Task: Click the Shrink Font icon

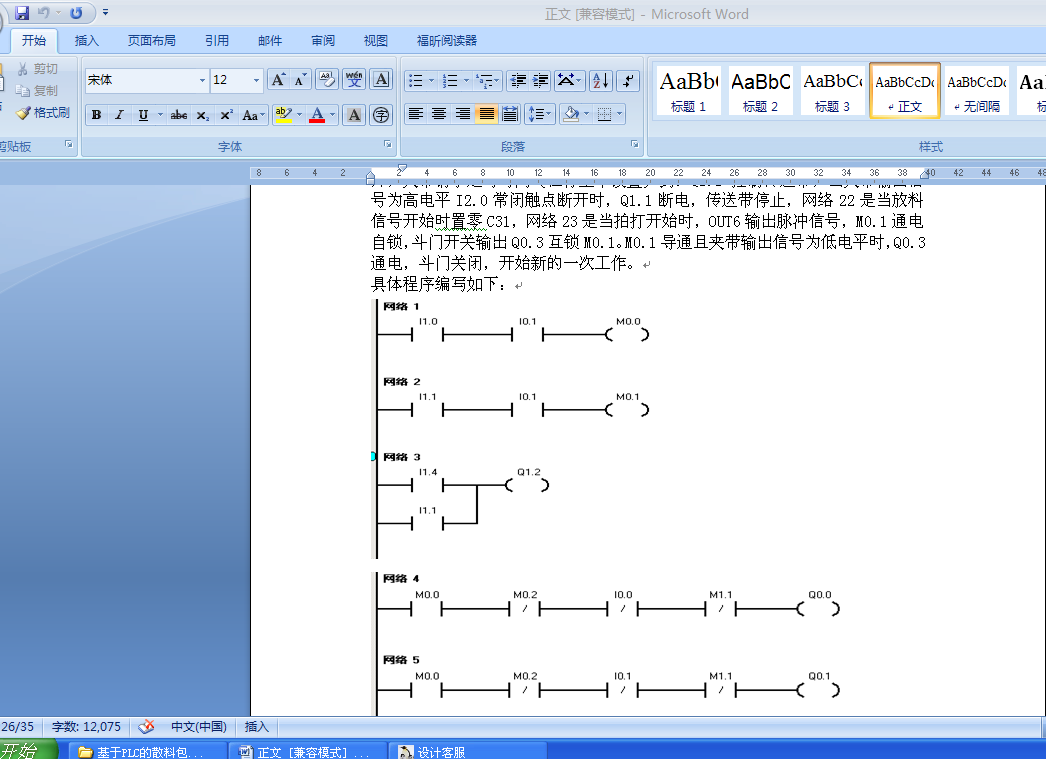Action: tap(300, 80)
